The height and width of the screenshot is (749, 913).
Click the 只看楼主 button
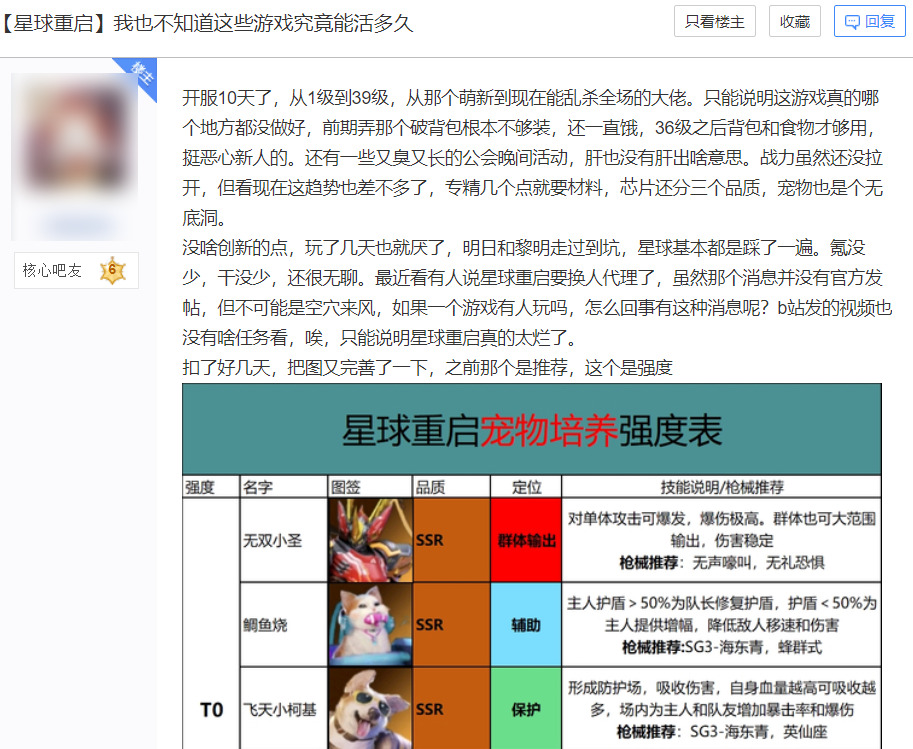pyautogui.click(x=715, y=22)
